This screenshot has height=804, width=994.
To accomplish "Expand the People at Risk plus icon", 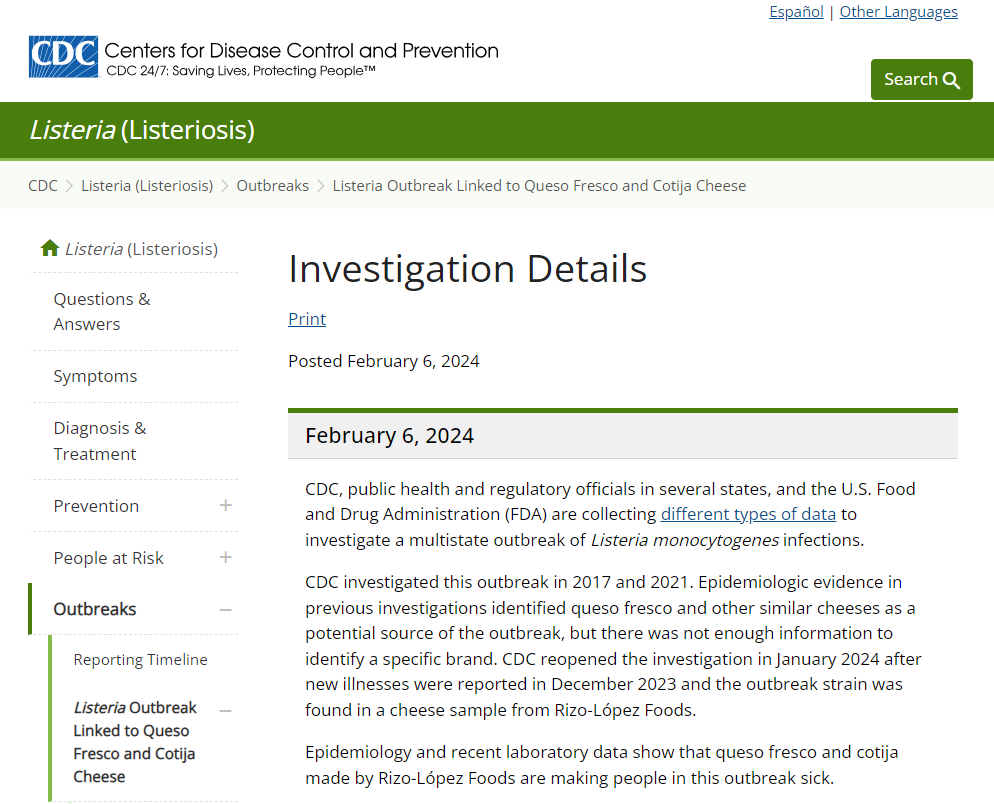I will point(225,557).
